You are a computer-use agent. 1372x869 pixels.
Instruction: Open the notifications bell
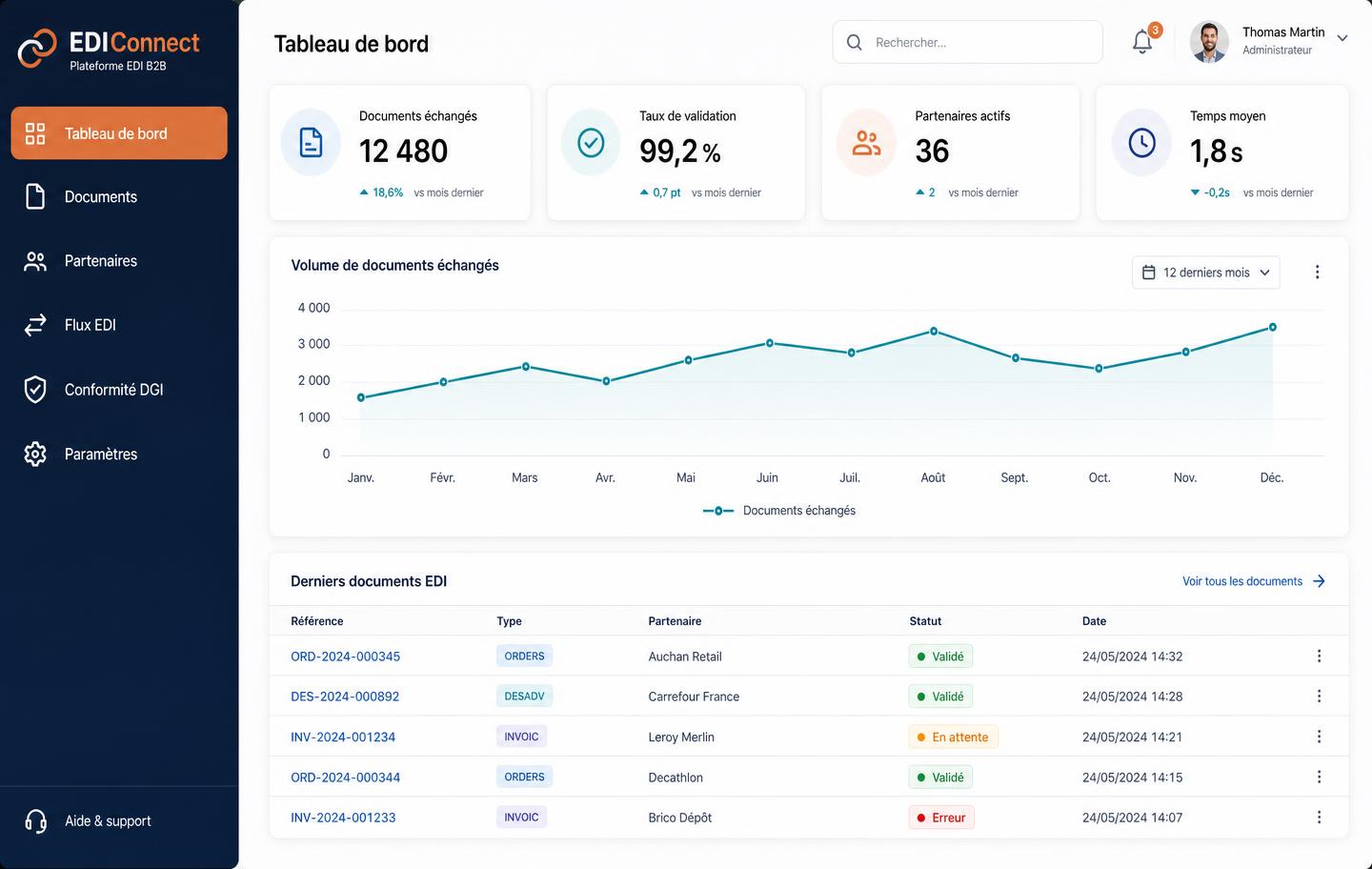[1142, 42]
